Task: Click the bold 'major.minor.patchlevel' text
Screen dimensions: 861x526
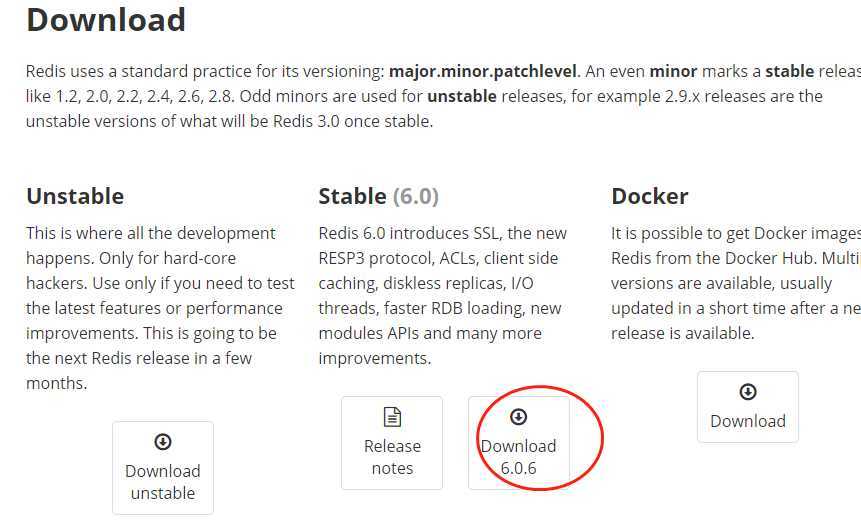Action: 483,71
